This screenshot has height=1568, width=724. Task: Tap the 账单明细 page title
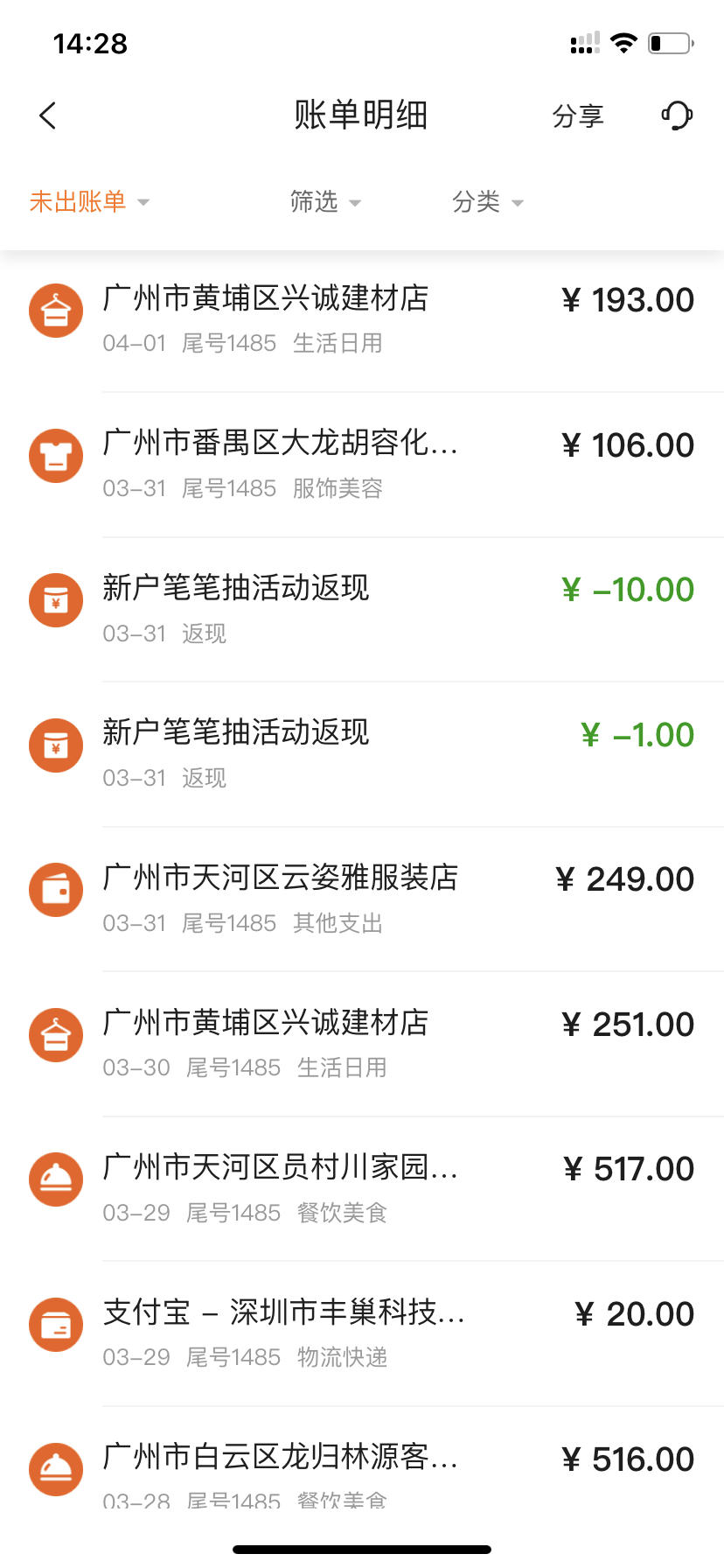coord(360,115)
